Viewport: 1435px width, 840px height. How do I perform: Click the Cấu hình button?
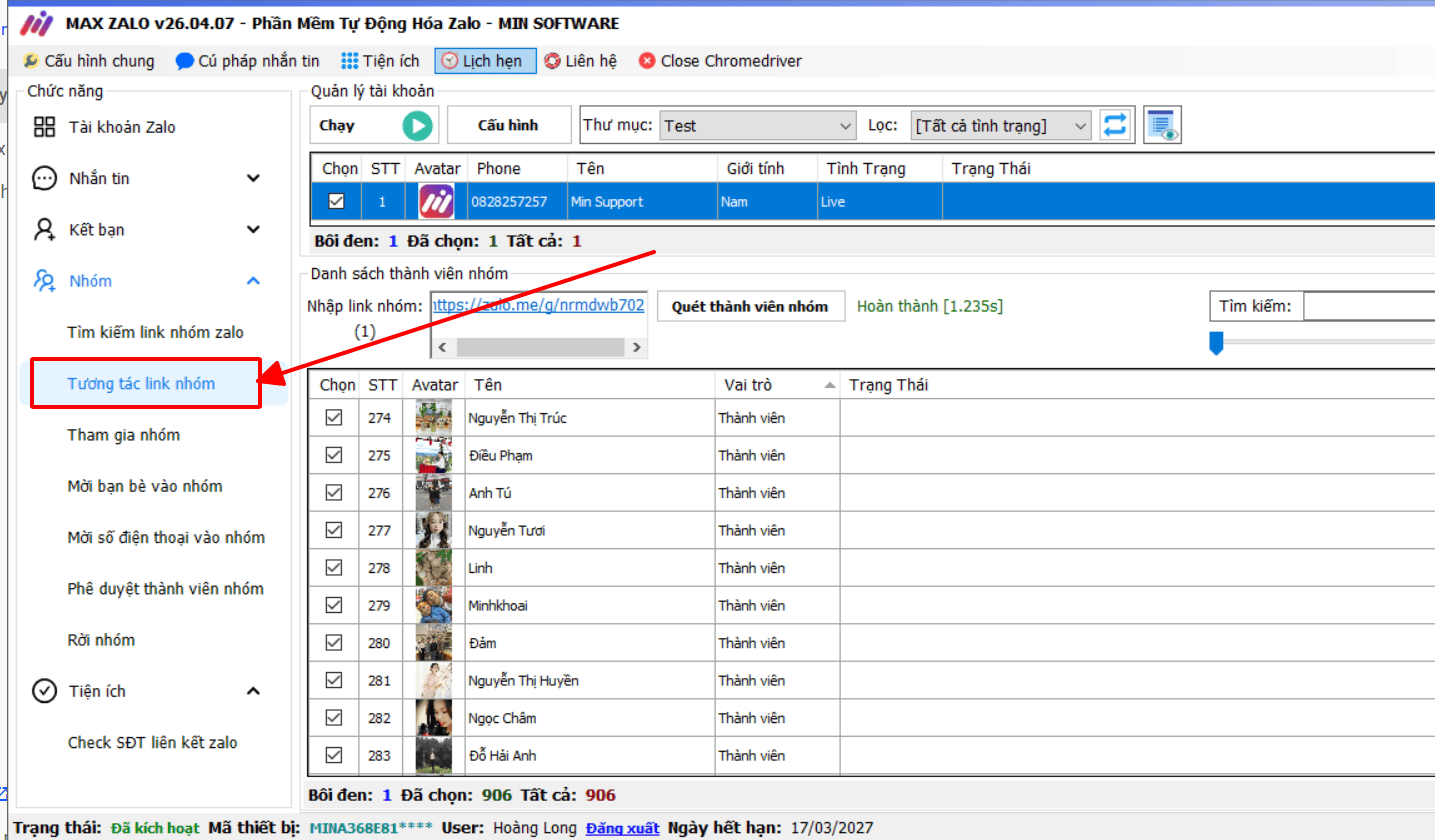(x=508, y=125)
